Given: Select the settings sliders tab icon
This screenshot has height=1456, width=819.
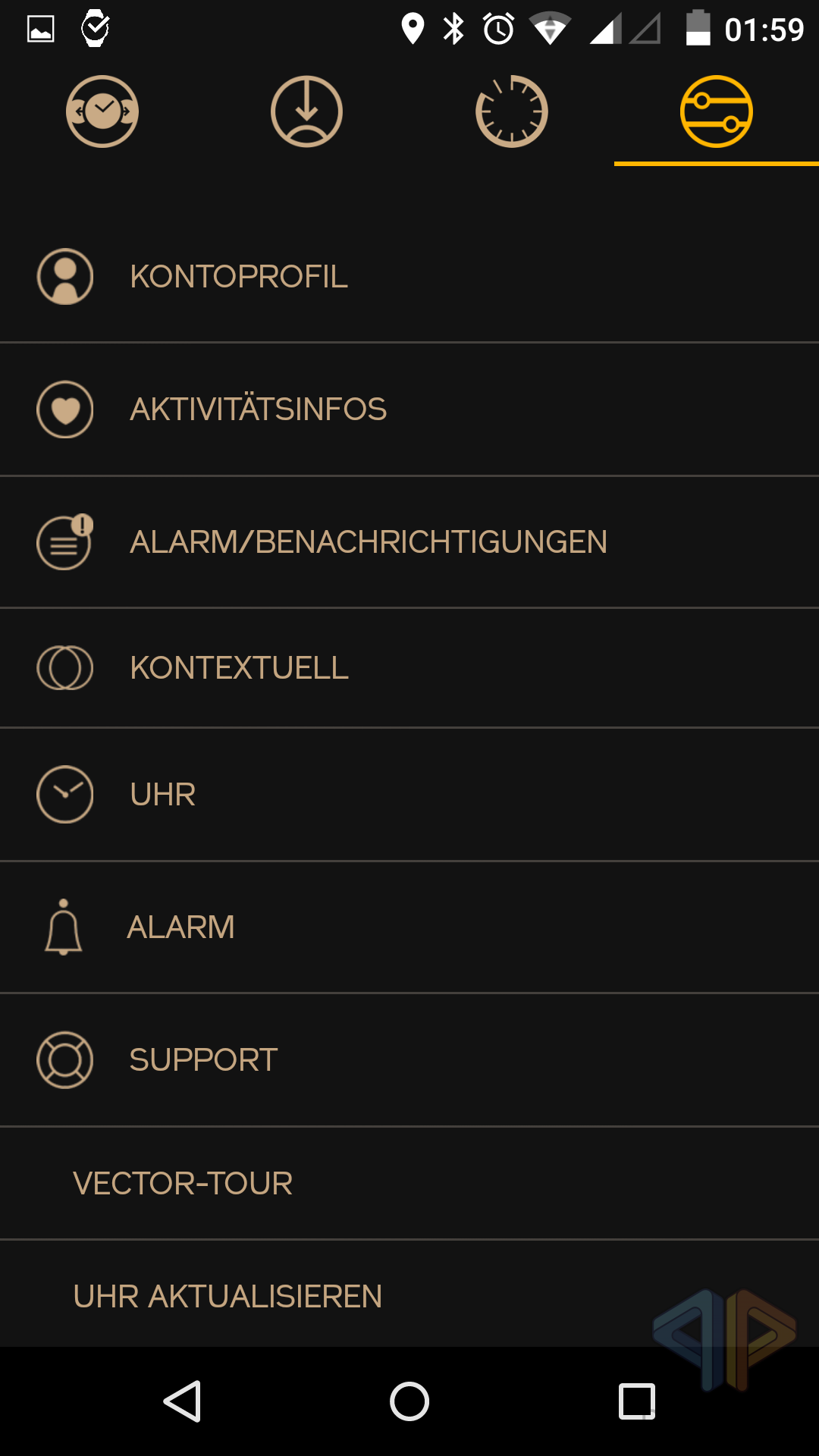Looking at the screenshot, I should (x=716, y=111).
